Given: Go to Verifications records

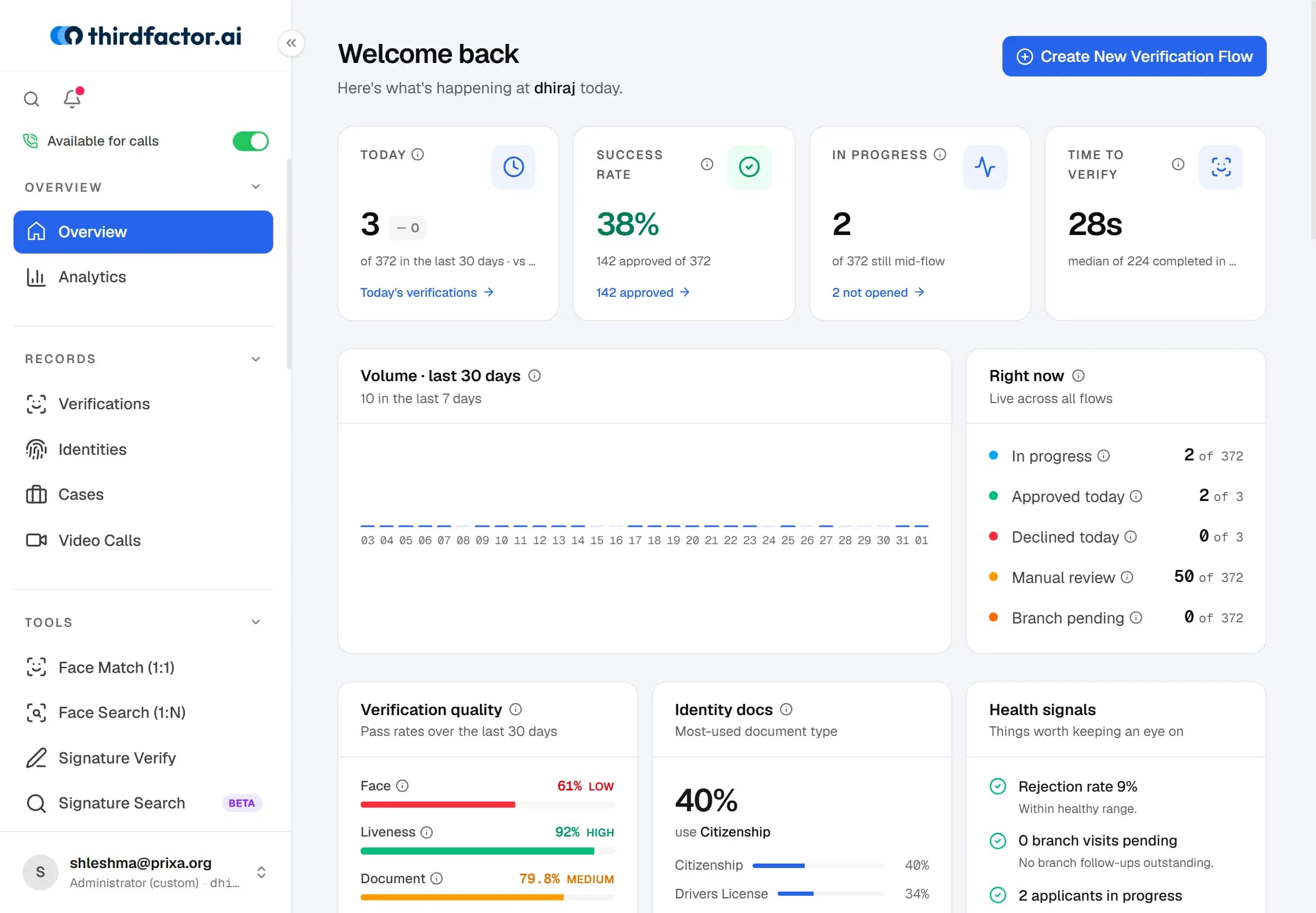Looking at the screenshot, I should point(143,404).
